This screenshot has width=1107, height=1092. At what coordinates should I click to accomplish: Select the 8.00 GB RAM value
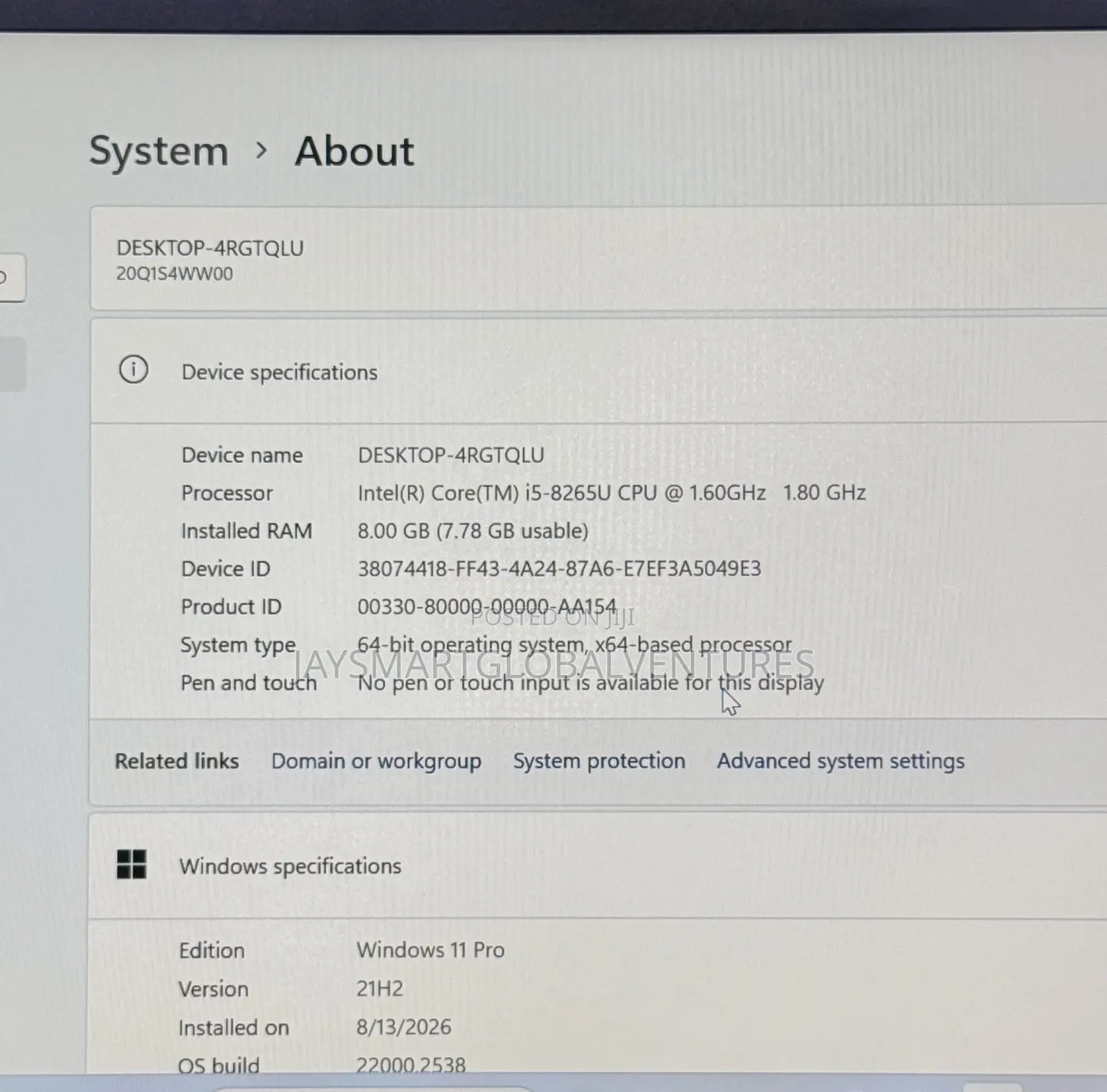point(473,531)
